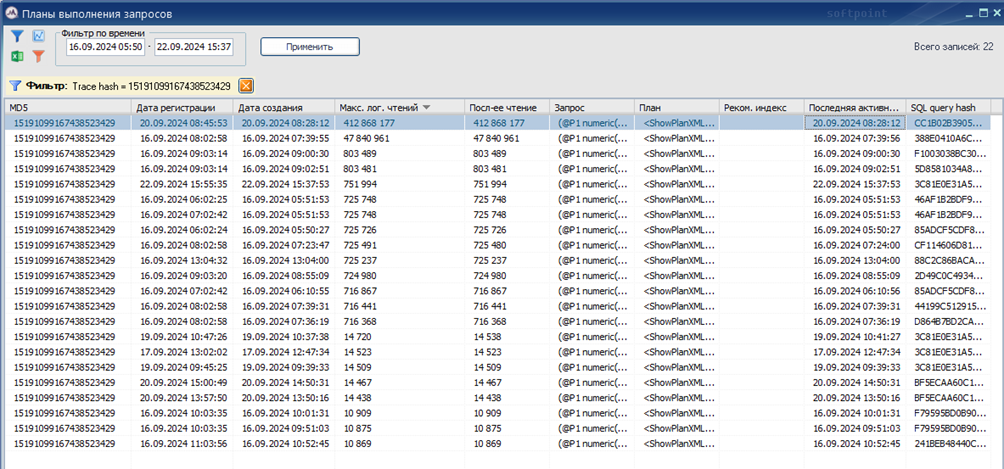Click the orange funnel clear-filter icon

[x=38, y=57]
